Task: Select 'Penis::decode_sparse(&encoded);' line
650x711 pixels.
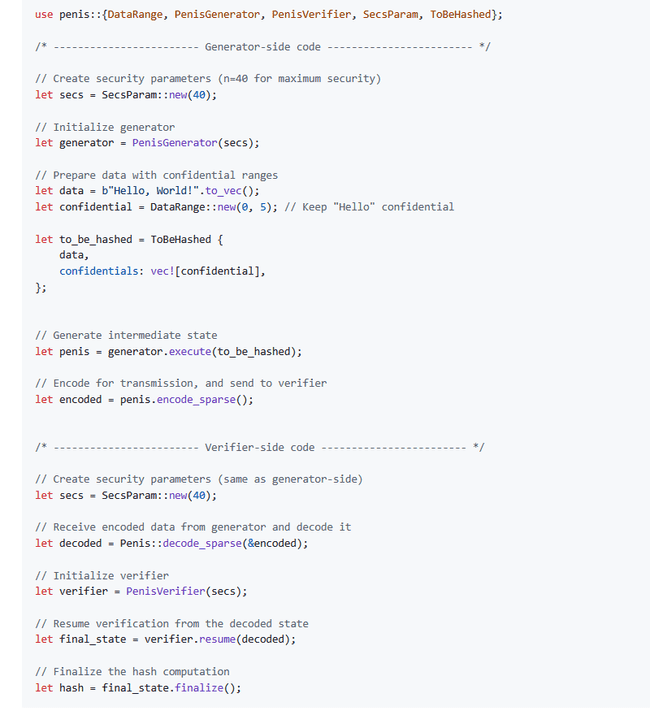Action: pyautogui.click(x=172, y=543)
